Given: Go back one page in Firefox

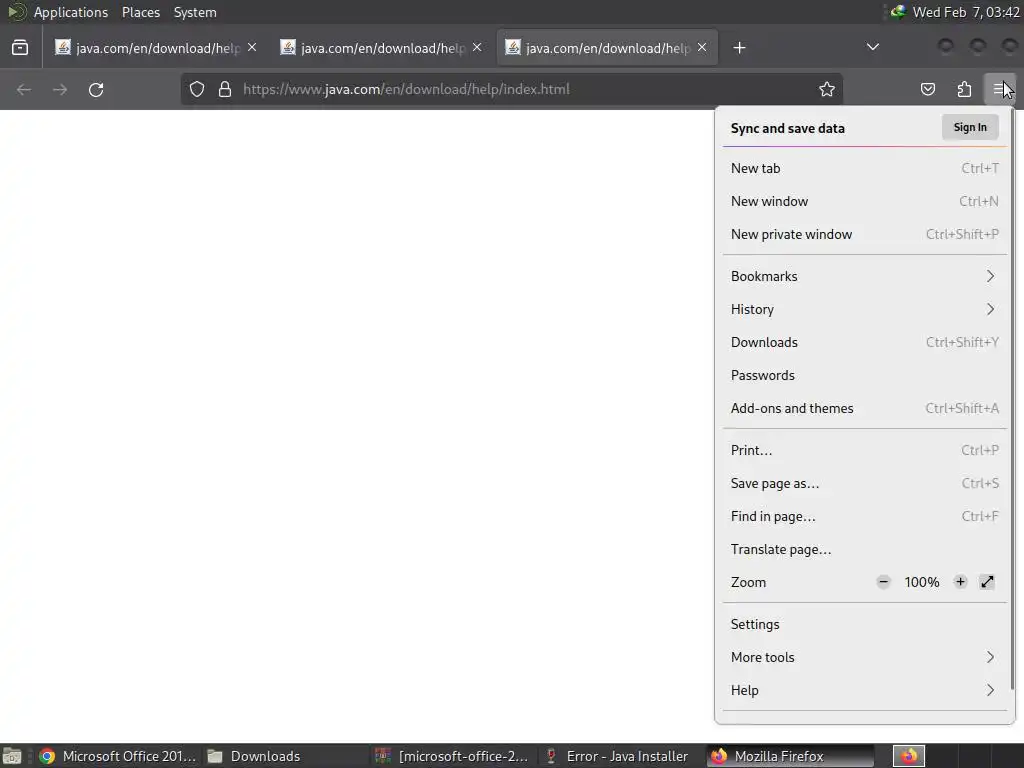Looking at the screenshot, I should pyautogui.click(x=24, y=89).
